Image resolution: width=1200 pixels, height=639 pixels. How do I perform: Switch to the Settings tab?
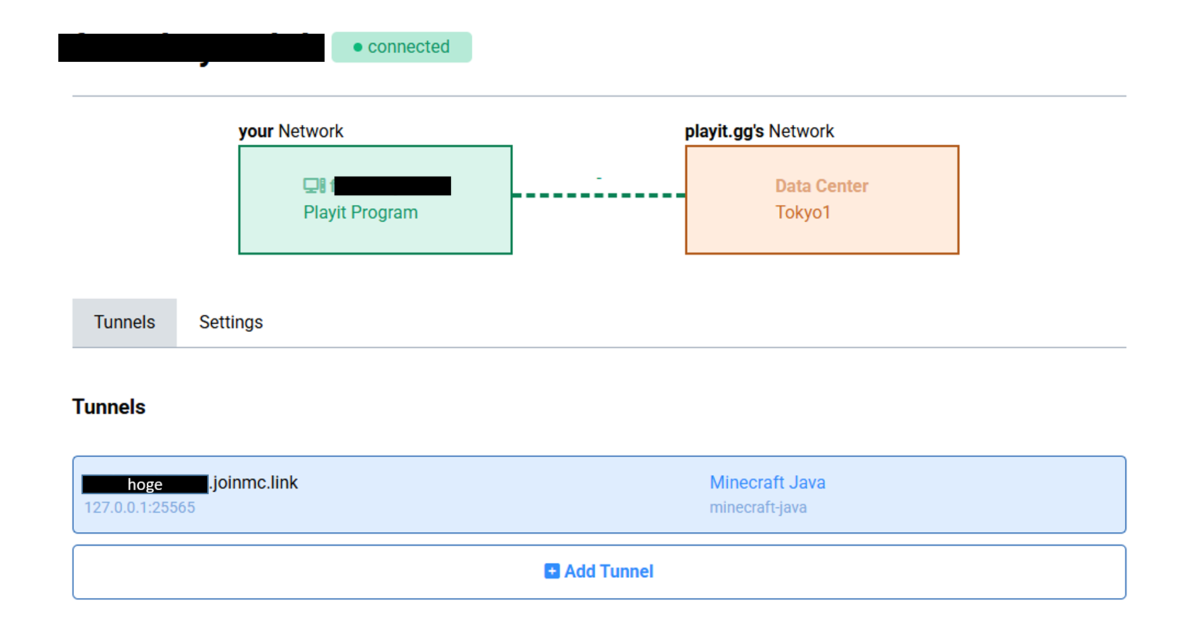pos(231,322)
